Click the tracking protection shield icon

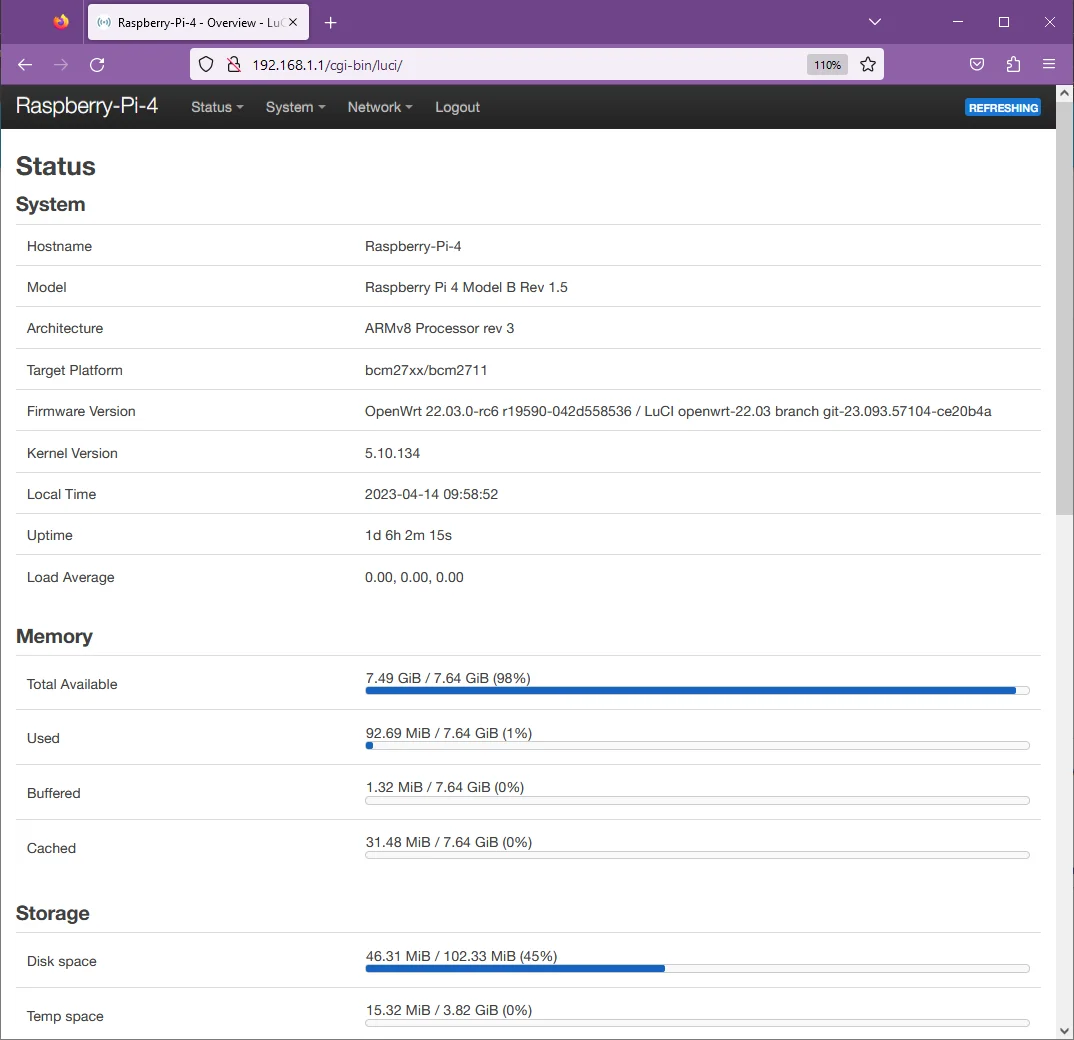[x=206, y=65]
